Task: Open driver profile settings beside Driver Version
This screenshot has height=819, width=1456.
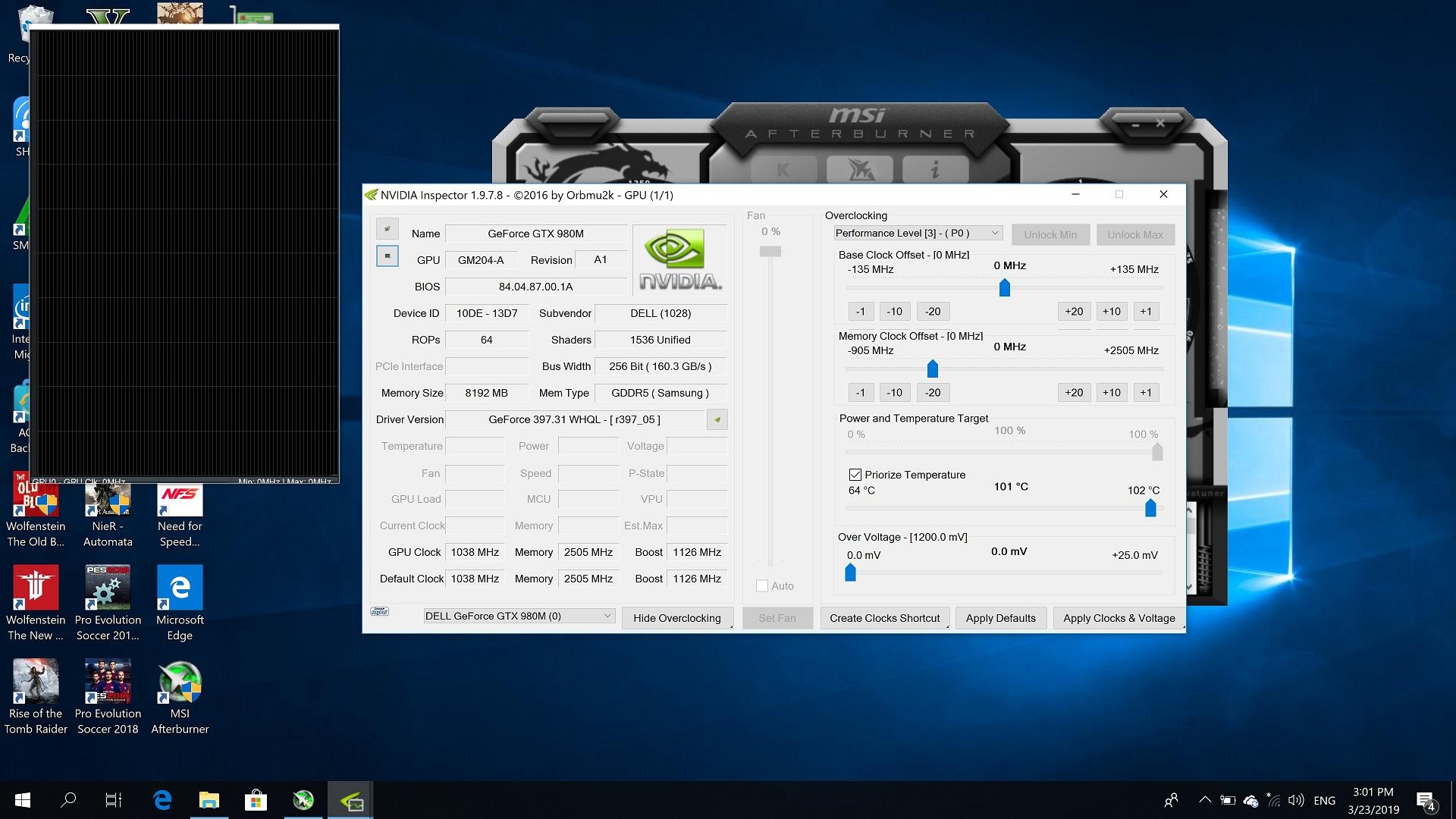Action: pos(717,419)
